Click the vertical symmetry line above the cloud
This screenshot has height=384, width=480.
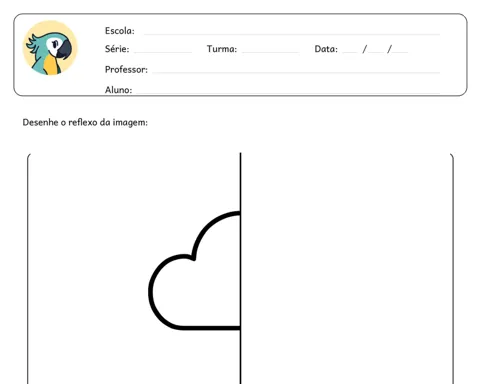click(x=240, y=182)
